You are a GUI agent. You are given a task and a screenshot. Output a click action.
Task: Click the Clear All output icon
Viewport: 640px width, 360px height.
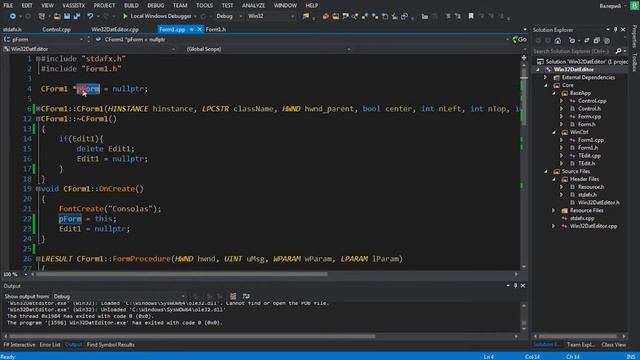tap(233, 296)
